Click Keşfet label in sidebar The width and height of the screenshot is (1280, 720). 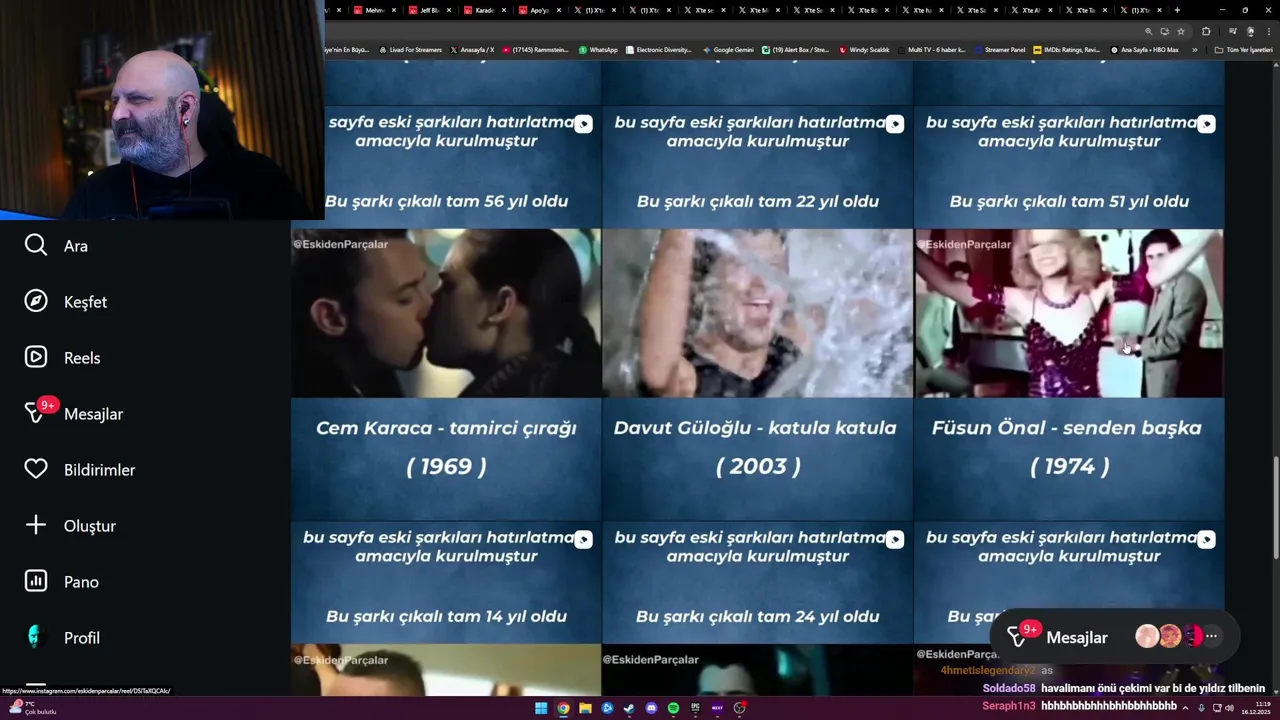pos(85,302)
